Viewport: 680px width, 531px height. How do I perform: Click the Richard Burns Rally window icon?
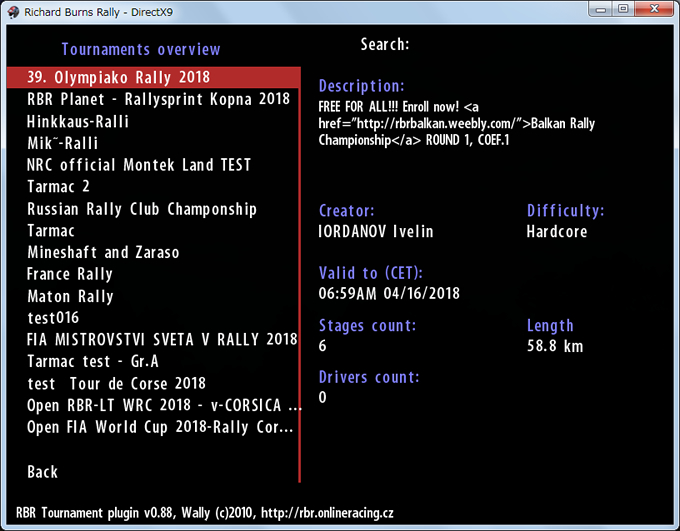click(13, 12)
